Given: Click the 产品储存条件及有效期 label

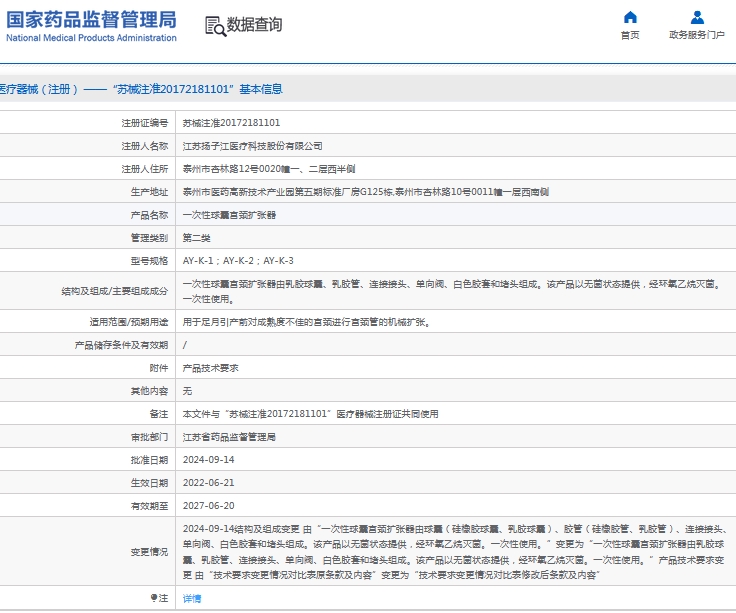Looking at the screenshot, I should 121,345.
